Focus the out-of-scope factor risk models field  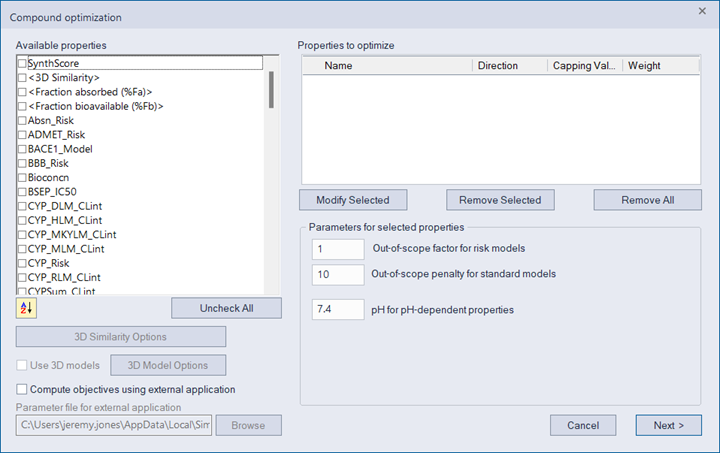(x=338, y=249)
